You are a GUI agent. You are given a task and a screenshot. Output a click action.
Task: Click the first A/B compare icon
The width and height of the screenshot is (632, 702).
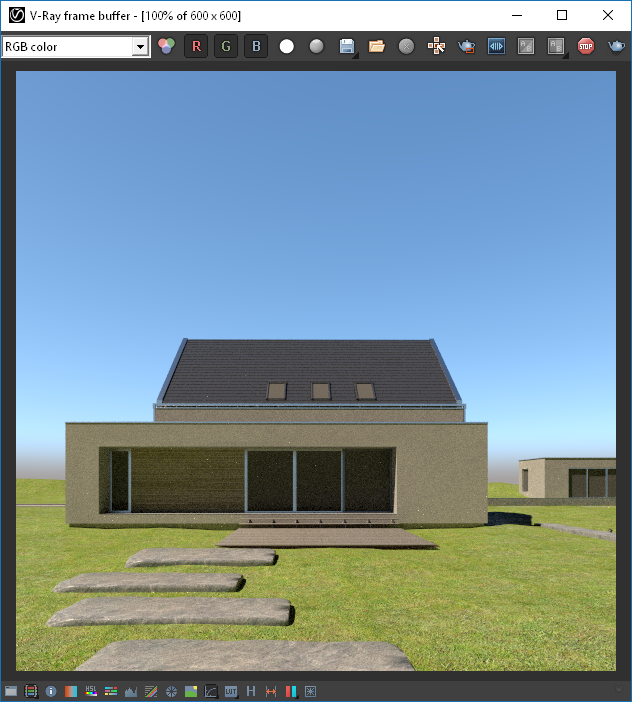[x=526, y=47]
